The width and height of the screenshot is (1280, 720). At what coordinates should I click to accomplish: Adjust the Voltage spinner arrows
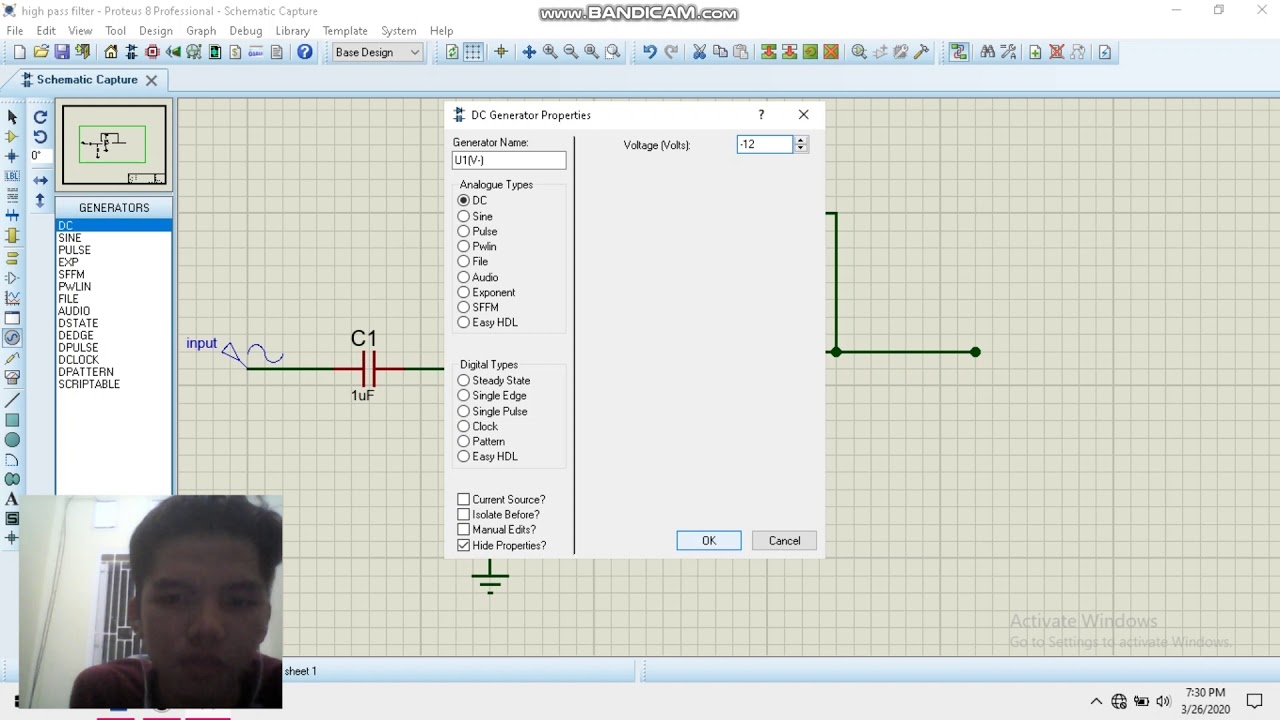pyautogui.click(x=800, y=145)
